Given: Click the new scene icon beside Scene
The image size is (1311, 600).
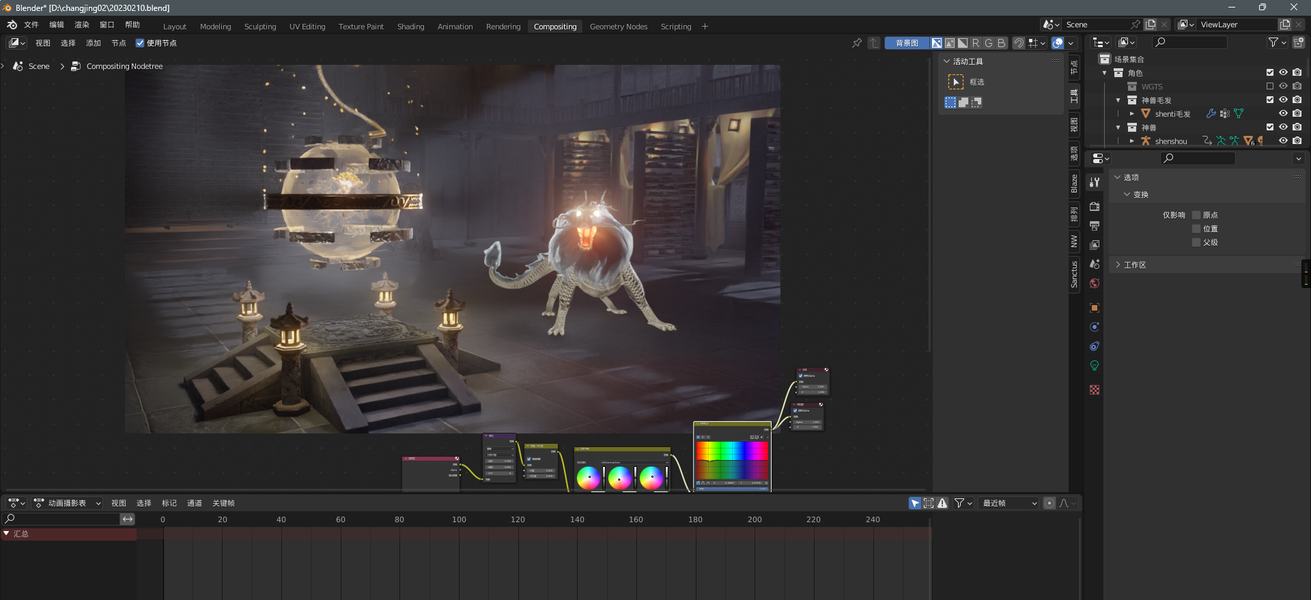Looking at the screenshot, I should point(1150,25).
